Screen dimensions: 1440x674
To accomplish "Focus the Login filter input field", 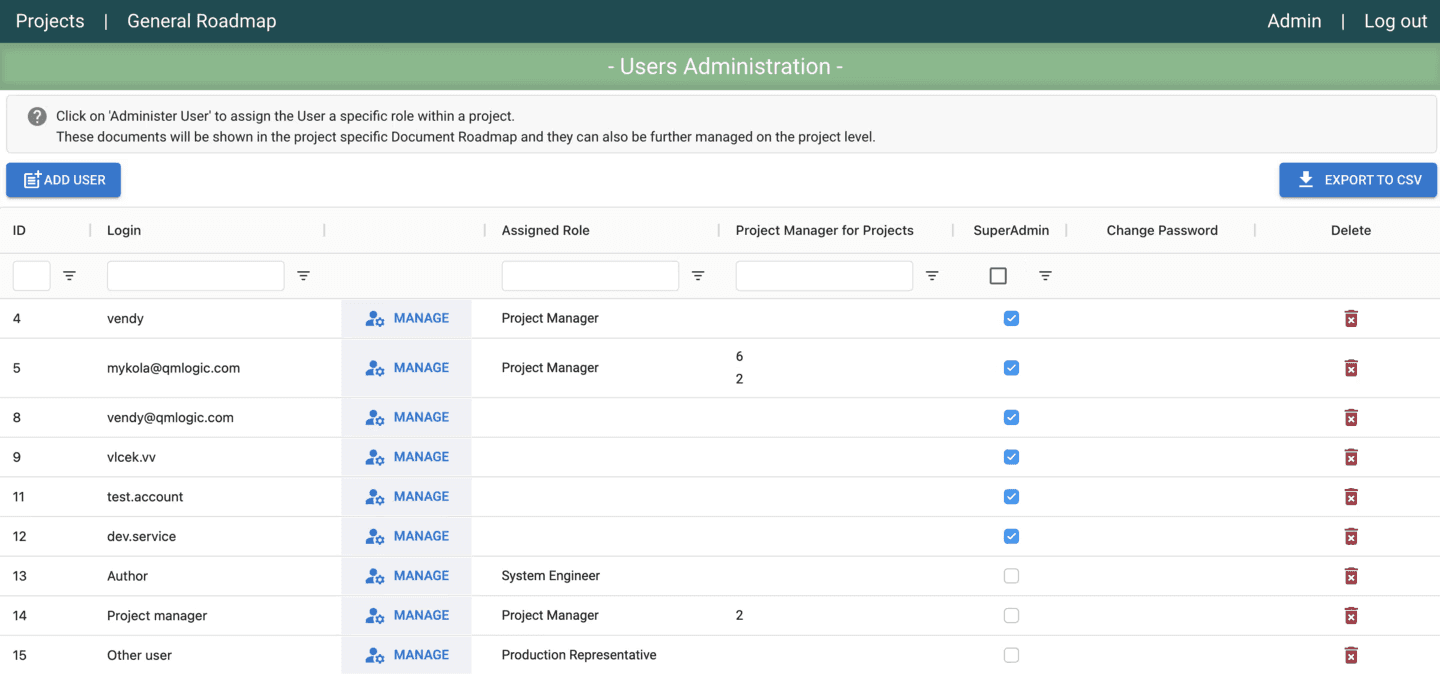I will [x=195, y=275].
